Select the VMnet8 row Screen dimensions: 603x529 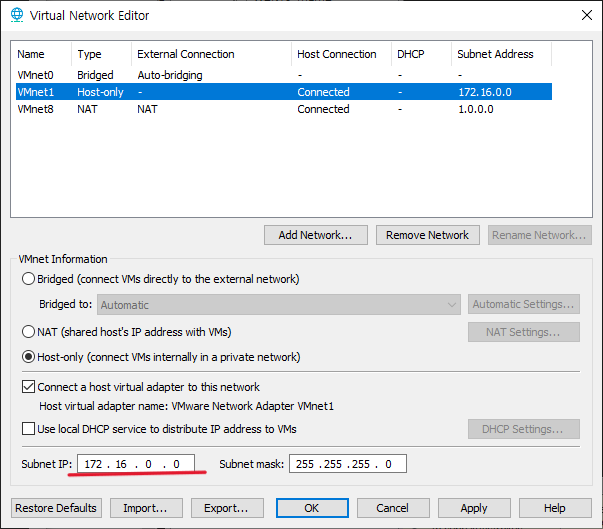pos(284,109)
